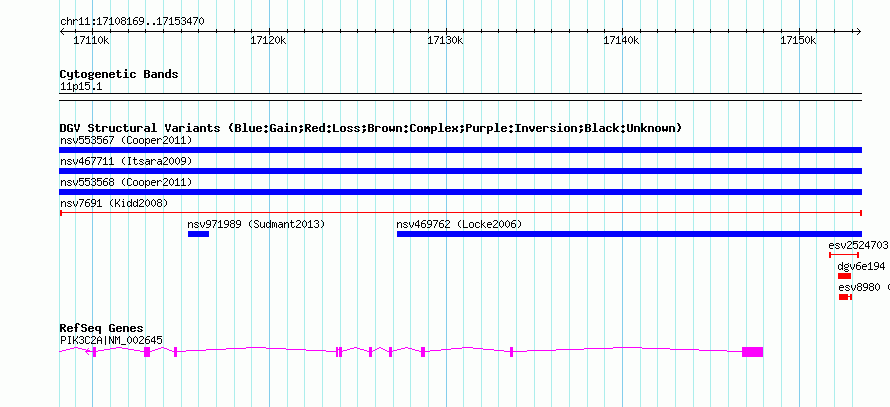Select the esv8980 variant label
This screenshot has width=890, height=407.
859,288
